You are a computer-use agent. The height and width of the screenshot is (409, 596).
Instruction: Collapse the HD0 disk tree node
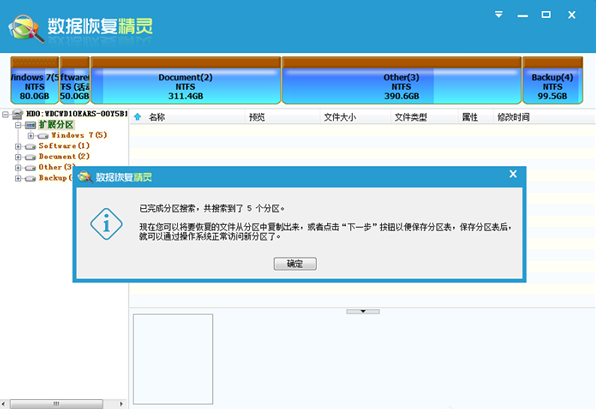click(x=5, y=114)
